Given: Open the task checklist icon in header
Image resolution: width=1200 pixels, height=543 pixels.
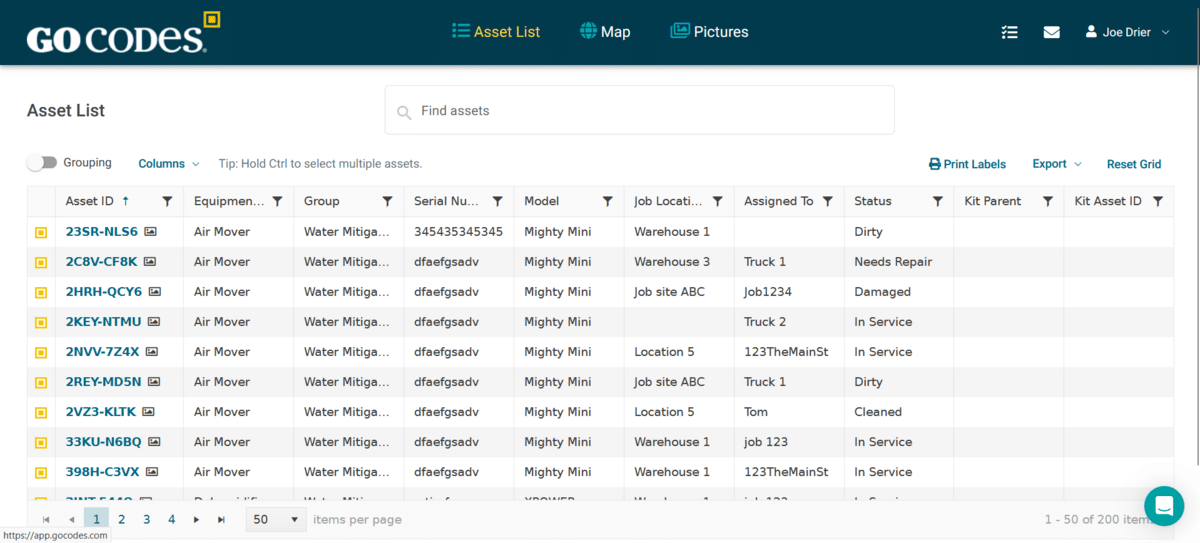Looking at the screenshot, I should pyautogui.click(x=1009, y=32).
